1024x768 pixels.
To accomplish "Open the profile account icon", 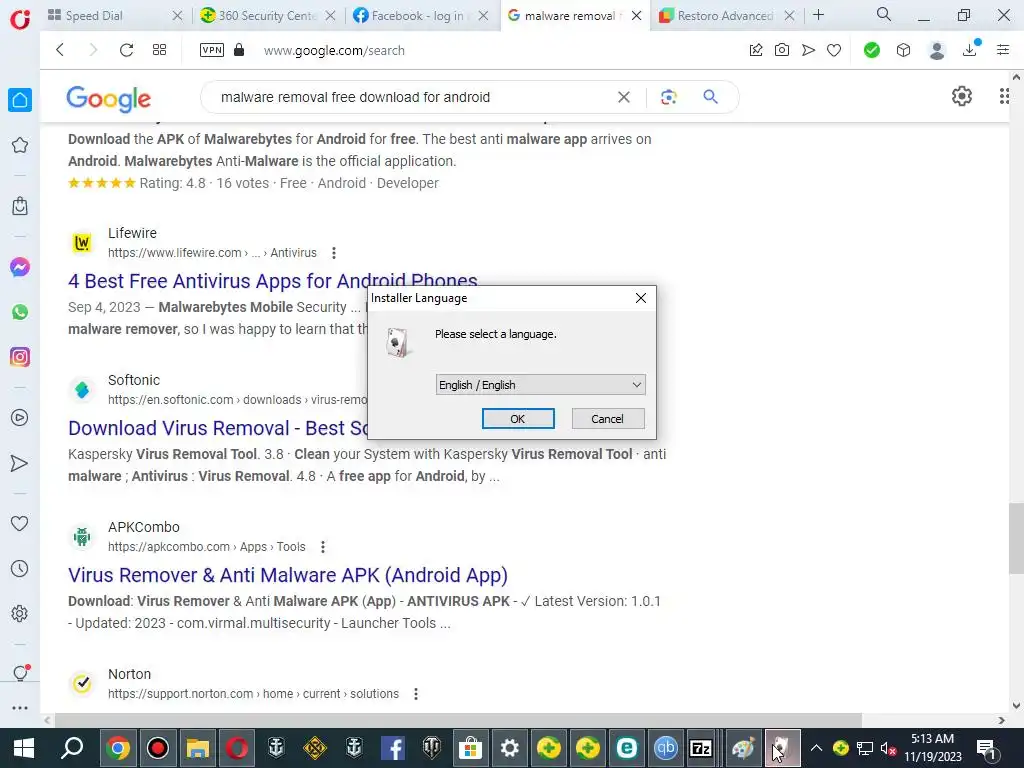I will point(936,50).
